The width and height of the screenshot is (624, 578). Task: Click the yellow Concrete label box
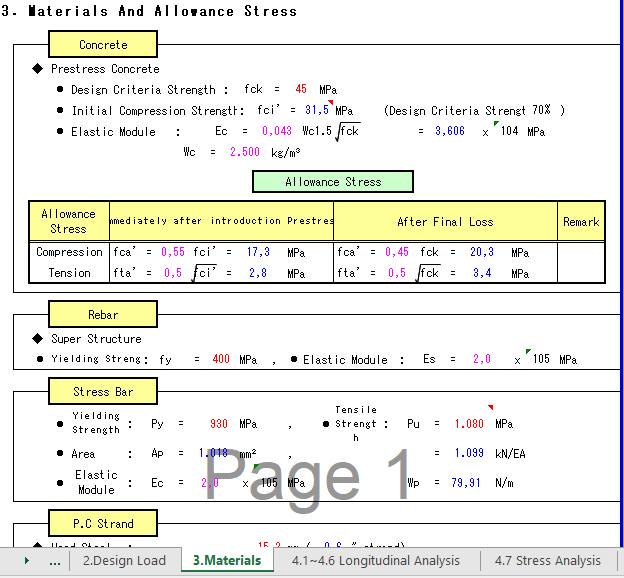point(103,45)
